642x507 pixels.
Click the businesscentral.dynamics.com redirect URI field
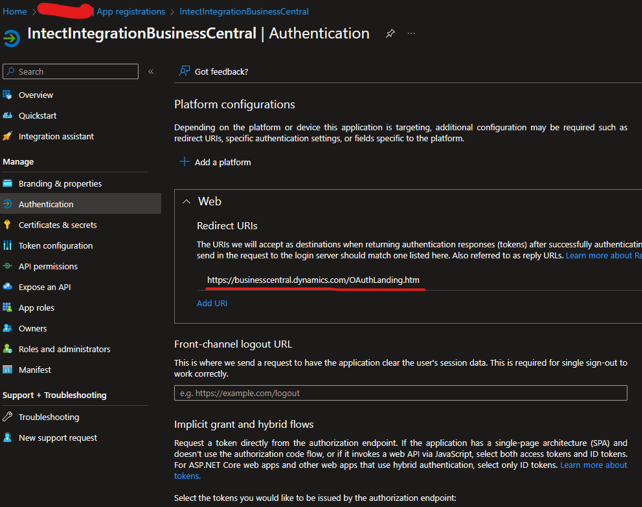click(313, 280)
